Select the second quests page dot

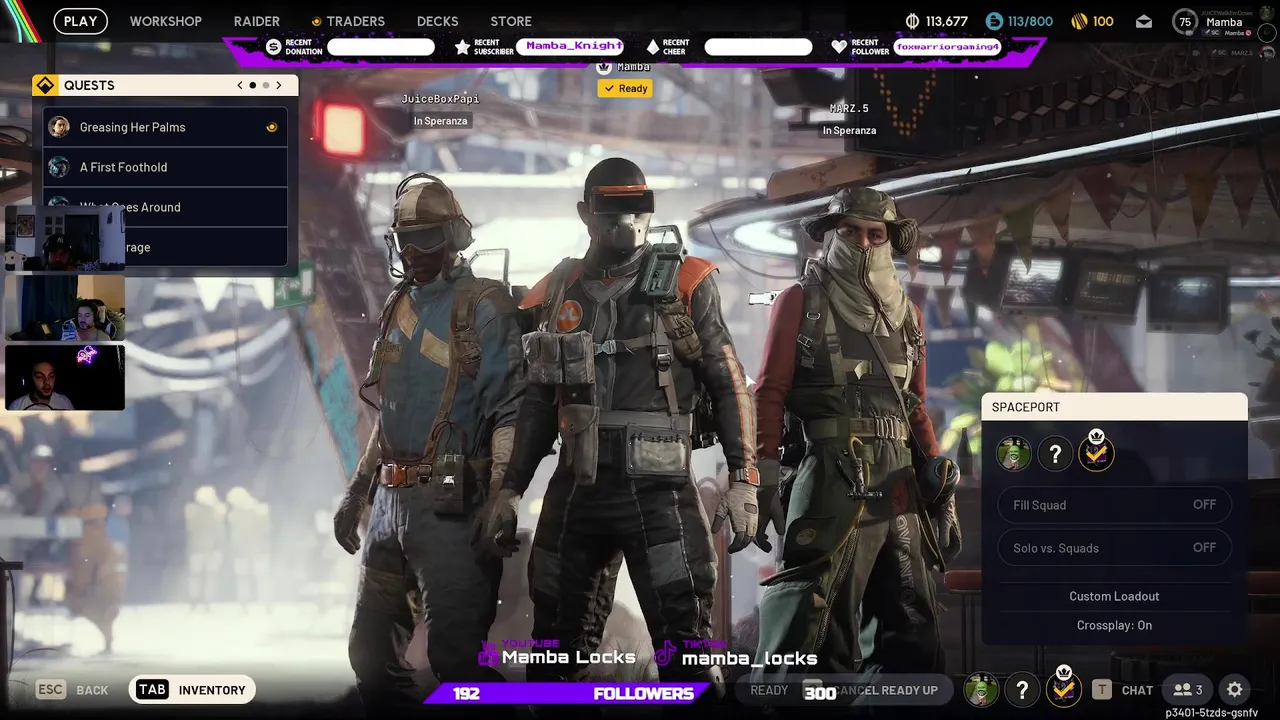tap(265, 85)
